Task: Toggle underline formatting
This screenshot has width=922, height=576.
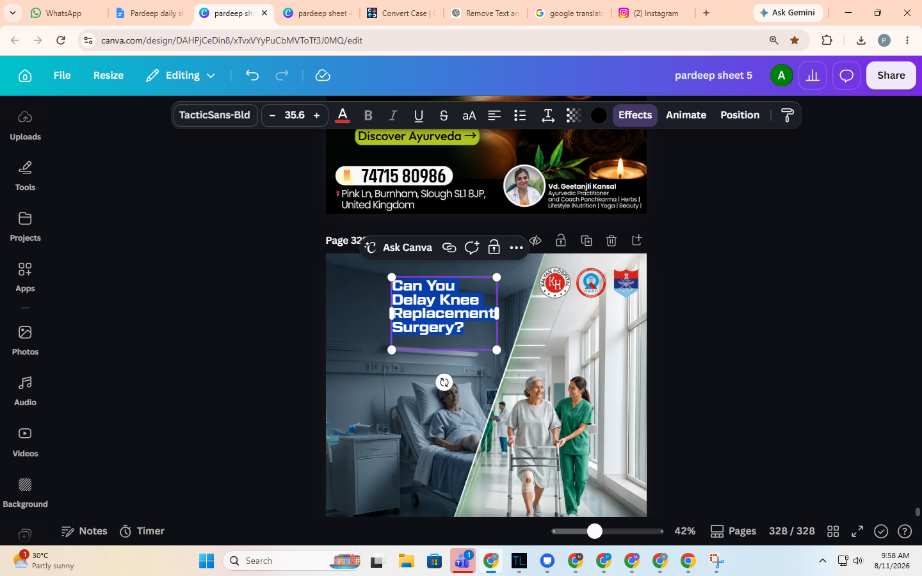Action: 418,115
